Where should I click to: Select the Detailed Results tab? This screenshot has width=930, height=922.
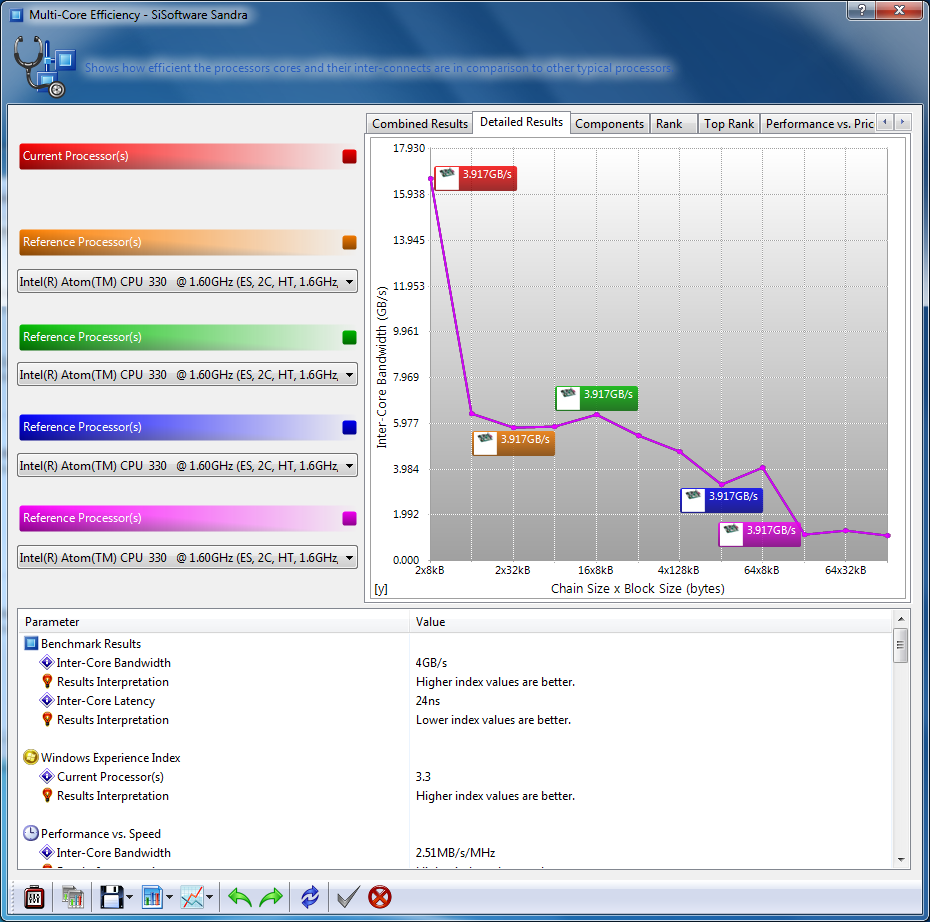[x=521, y=122]
